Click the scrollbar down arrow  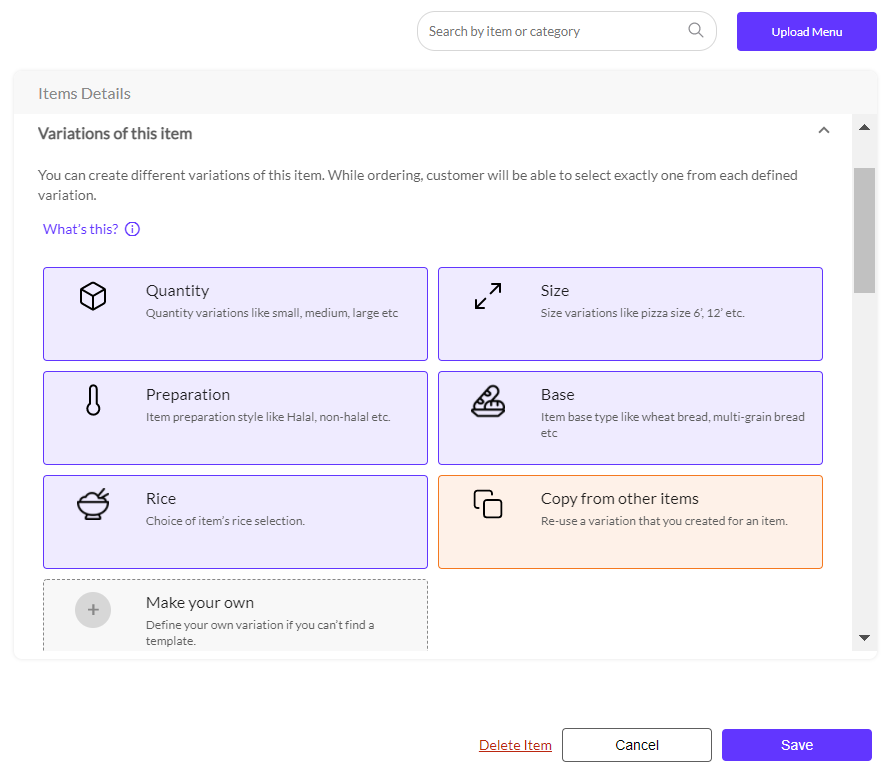click(x=864, y=638)
